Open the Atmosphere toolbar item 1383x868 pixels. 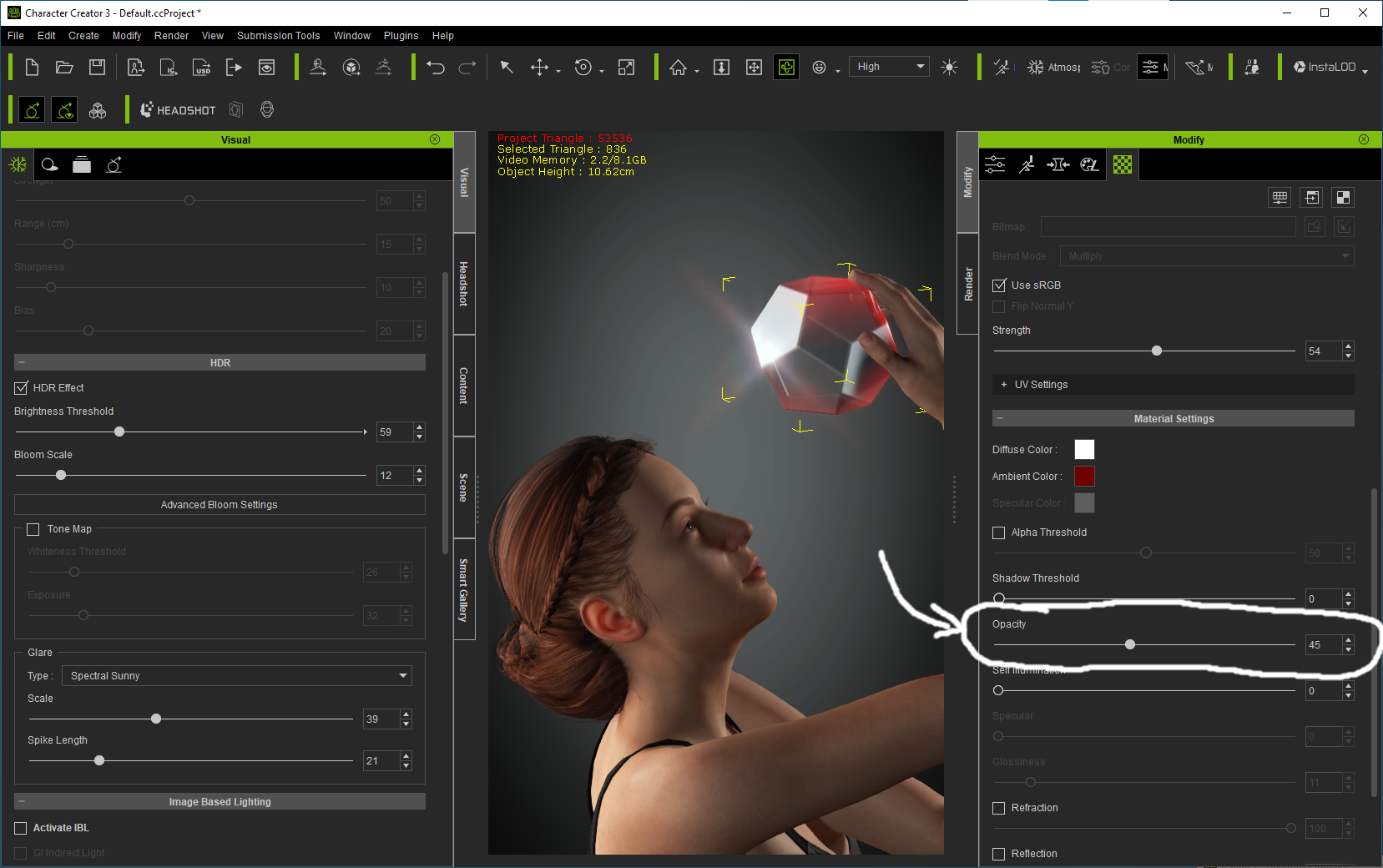(1054, 68)
